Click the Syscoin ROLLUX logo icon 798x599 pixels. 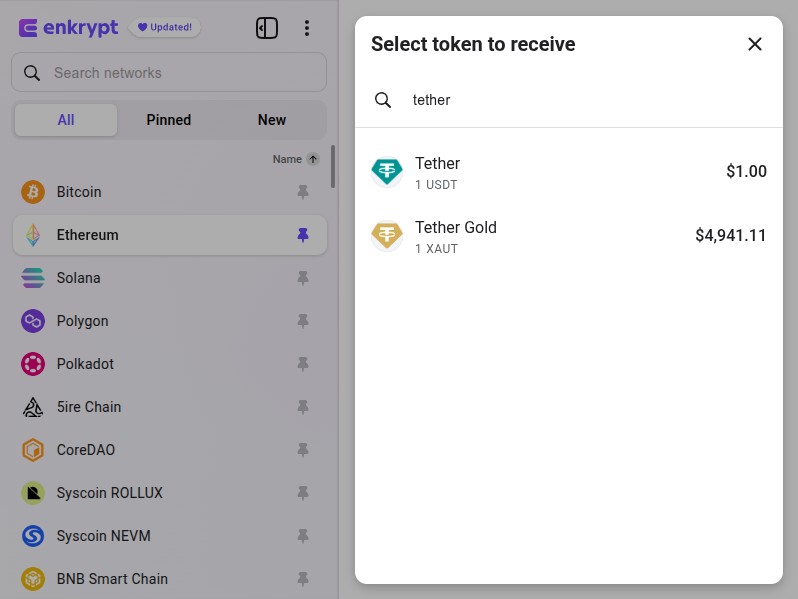[33, 493]
